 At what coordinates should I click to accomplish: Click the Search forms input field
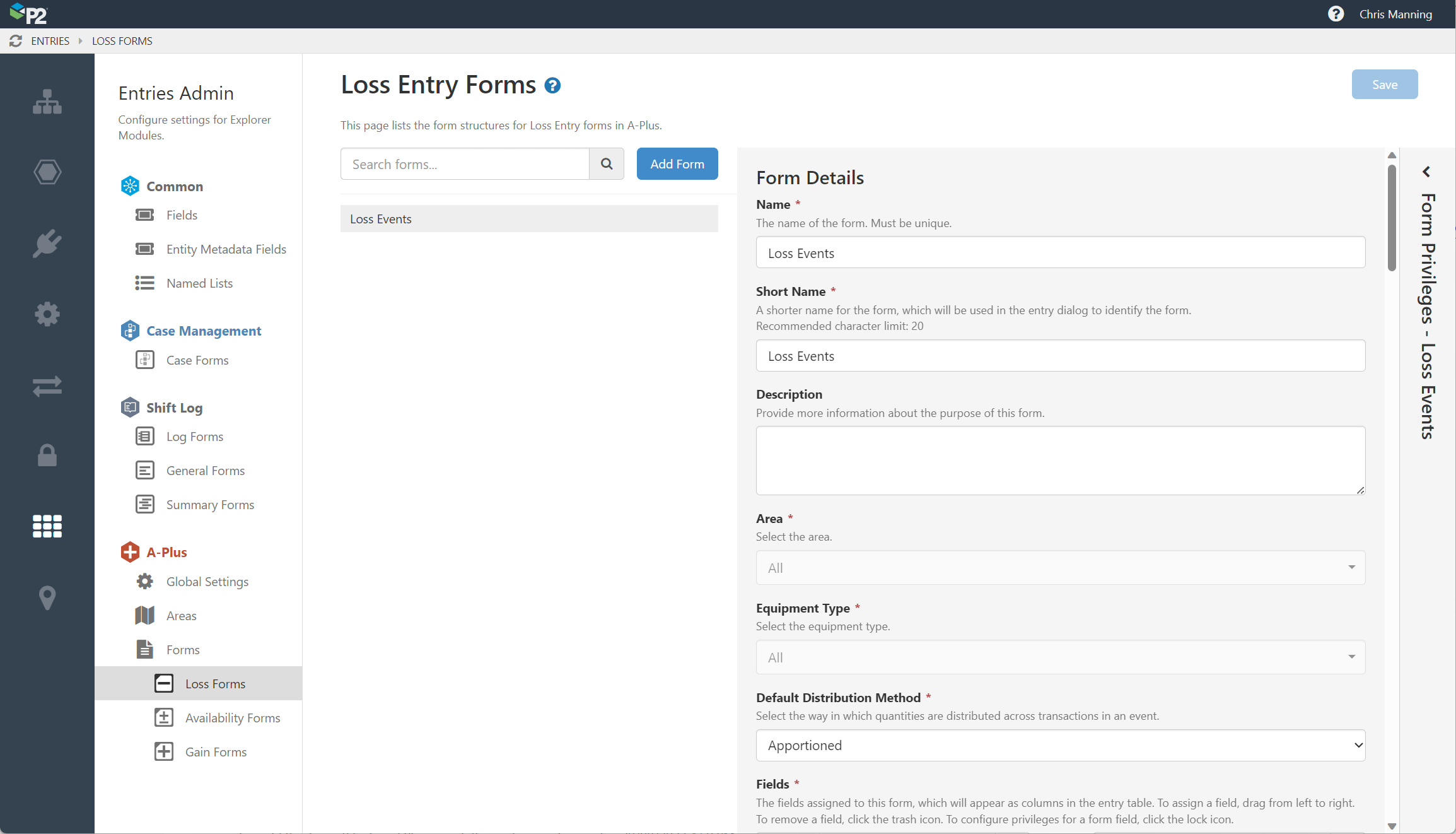click(x=465, y=164)
